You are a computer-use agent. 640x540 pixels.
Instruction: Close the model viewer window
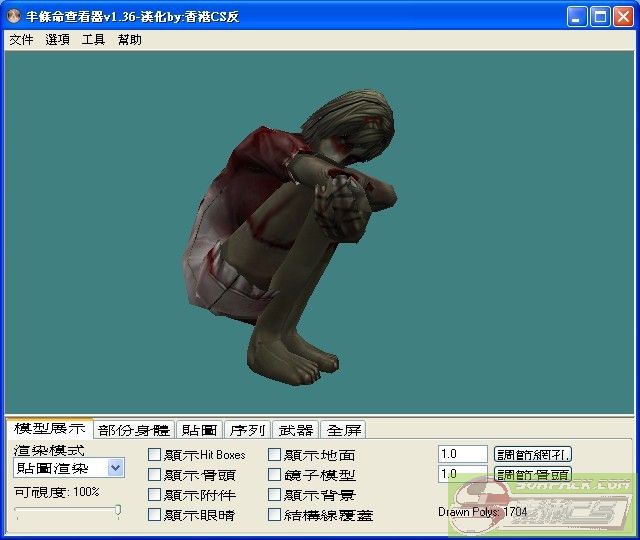point(622,17)
